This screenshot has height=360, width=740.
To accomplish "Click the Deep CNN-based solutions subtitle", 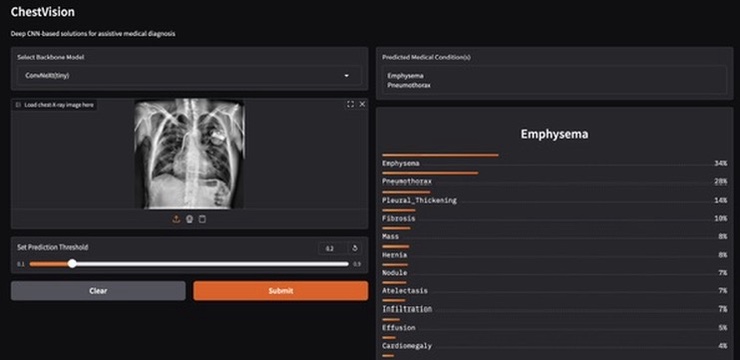I will pos(93,34).
